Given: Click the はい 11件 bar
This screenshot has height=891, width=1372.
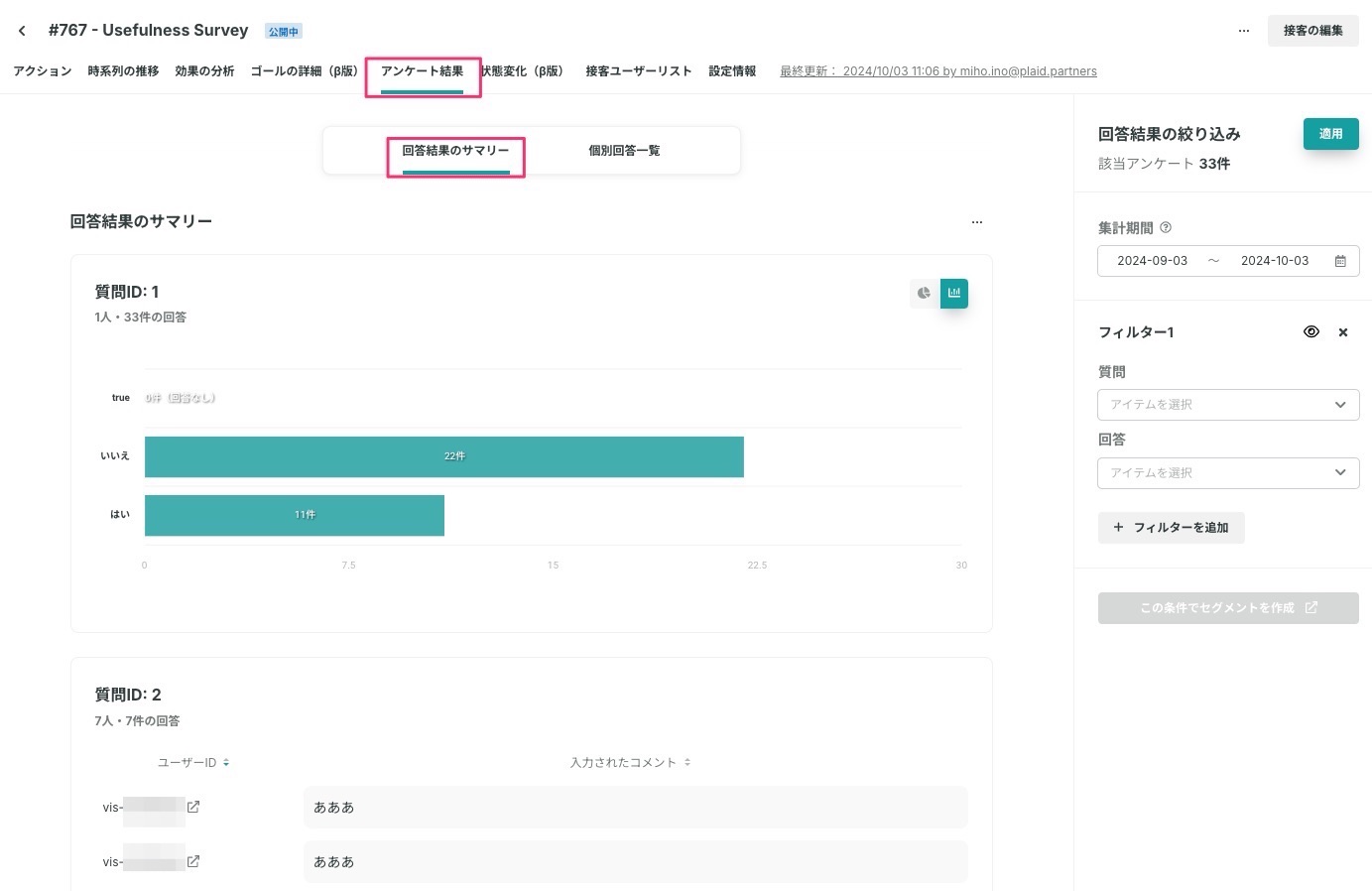Looking at the screenshot, I should [295, 515].
